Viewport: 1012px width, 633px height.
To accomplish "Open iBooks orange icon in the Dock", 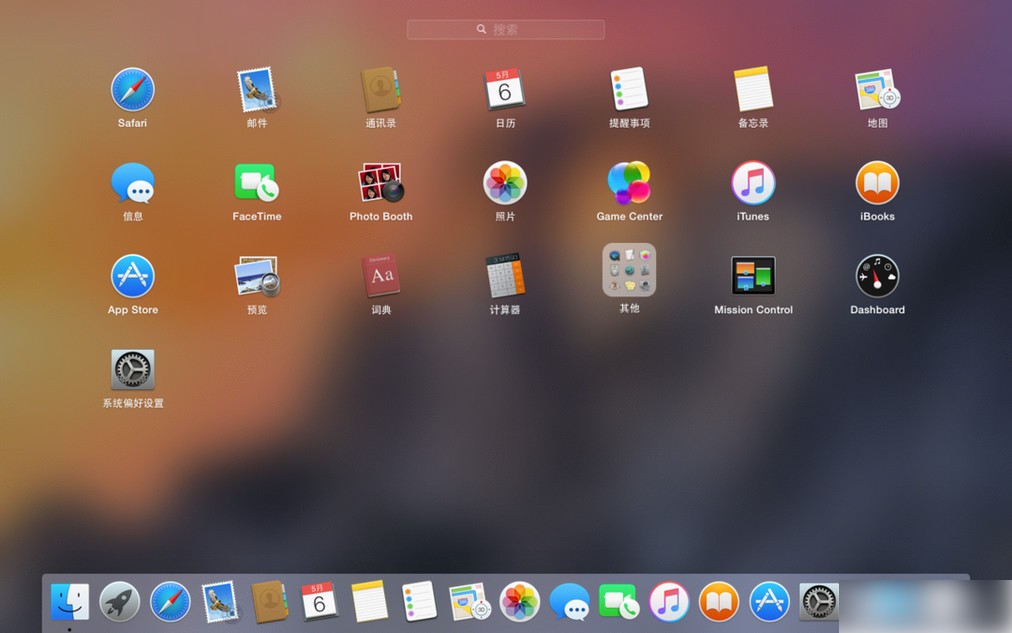I will (x=719, y=601).
